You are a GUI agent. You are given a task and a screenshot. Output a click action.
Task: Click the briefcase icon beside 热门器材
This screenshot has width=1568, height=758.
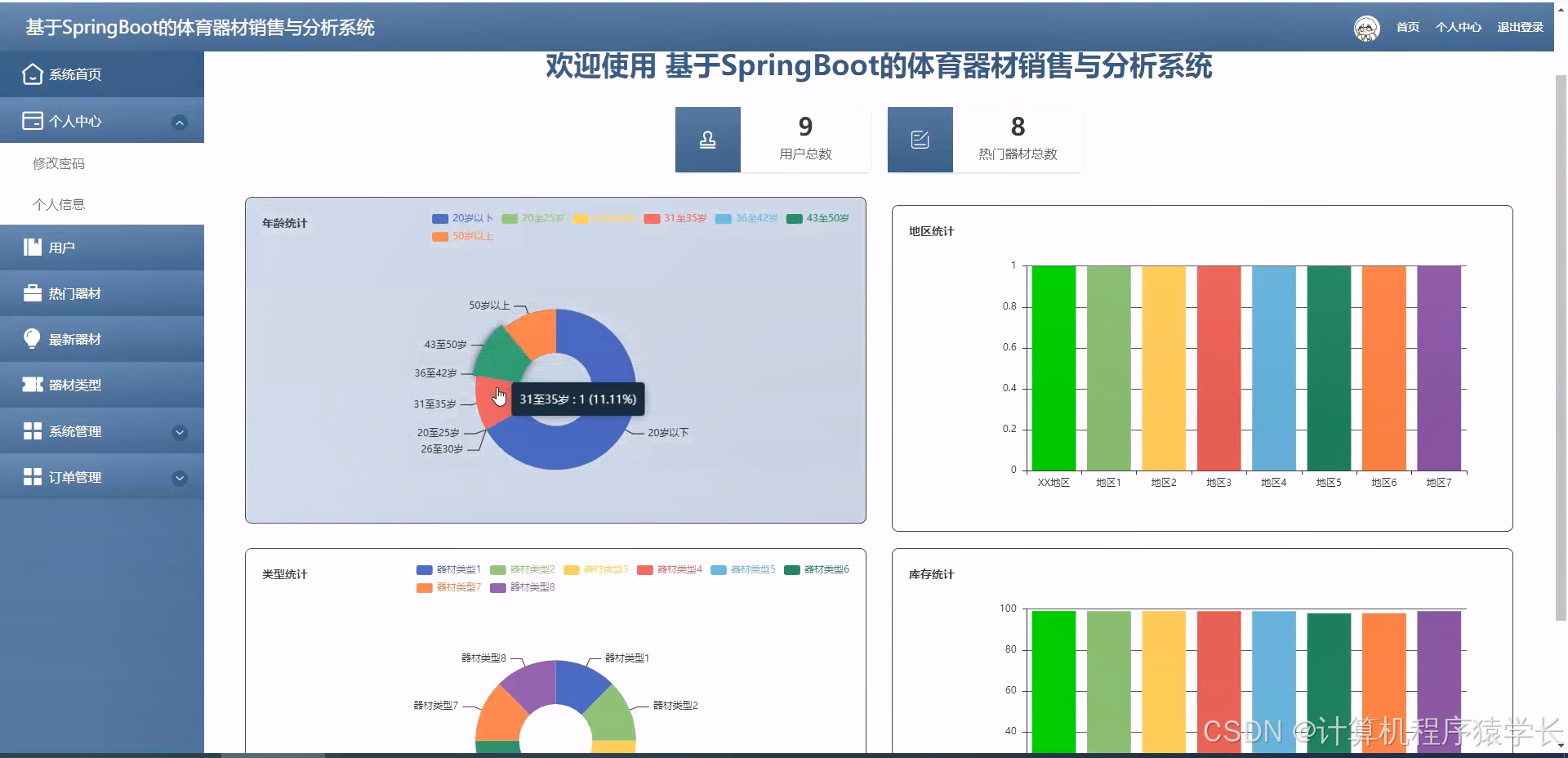(x=33, y=293)
